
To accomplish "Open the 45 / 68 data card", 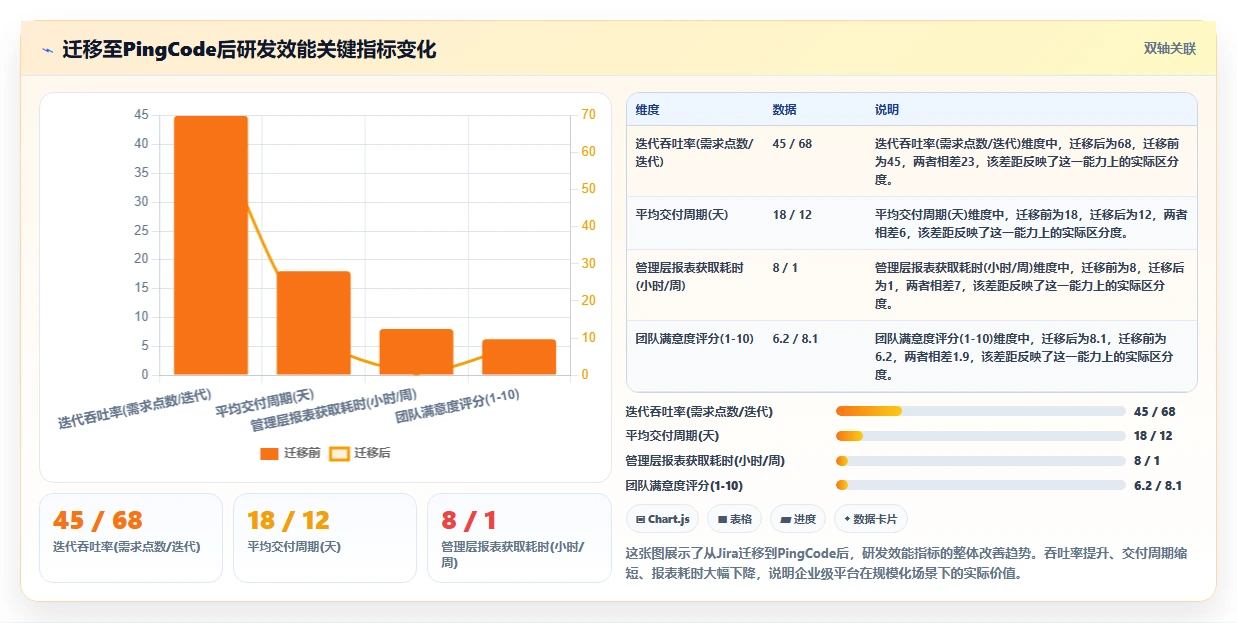I will (131, 537).
